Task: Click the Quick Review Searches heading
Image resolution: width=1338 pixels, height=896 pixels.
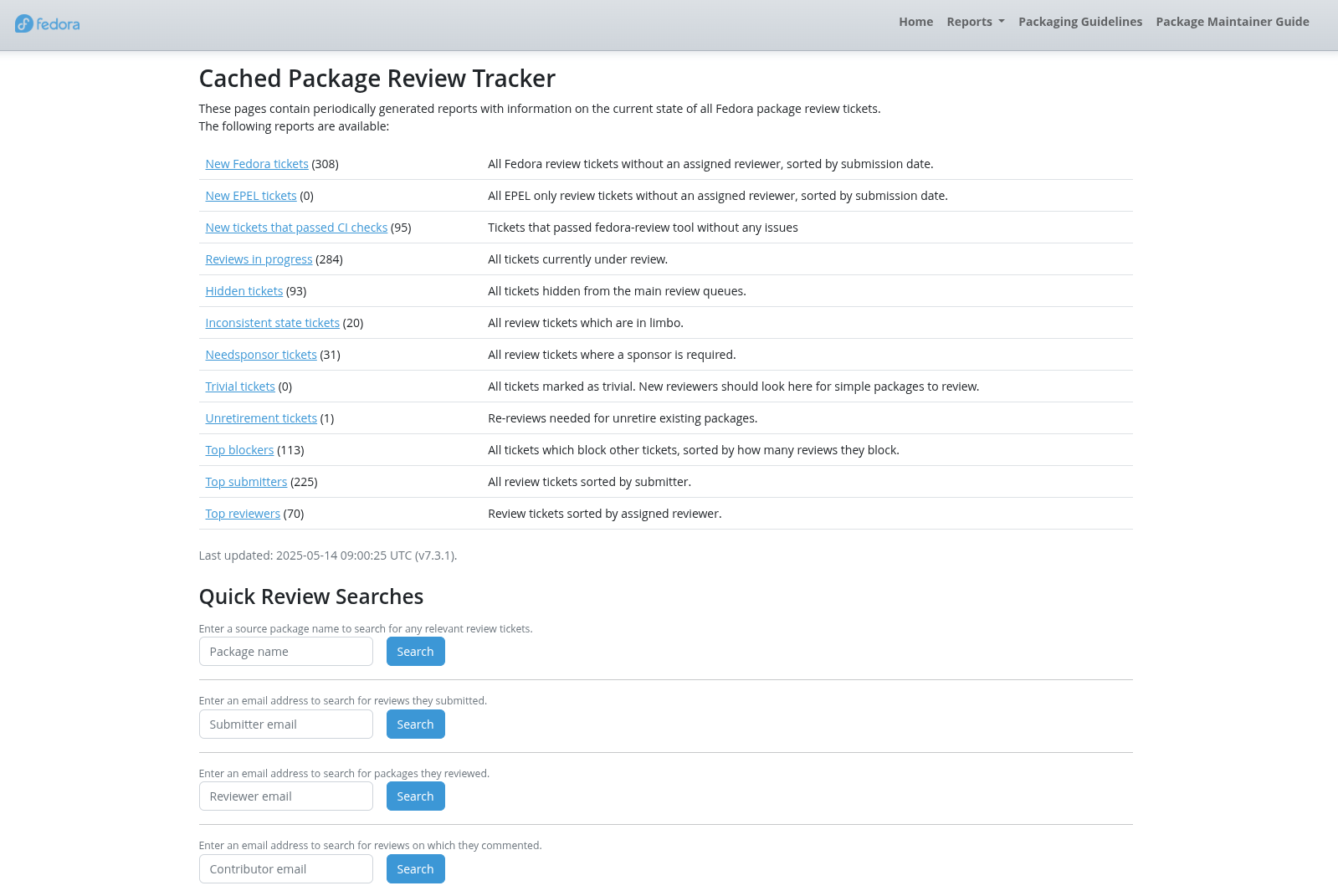Action: [x=311, y=596]
